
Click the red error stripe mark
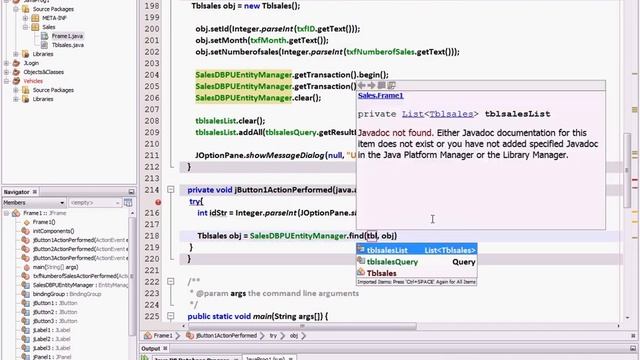(635, 180)
